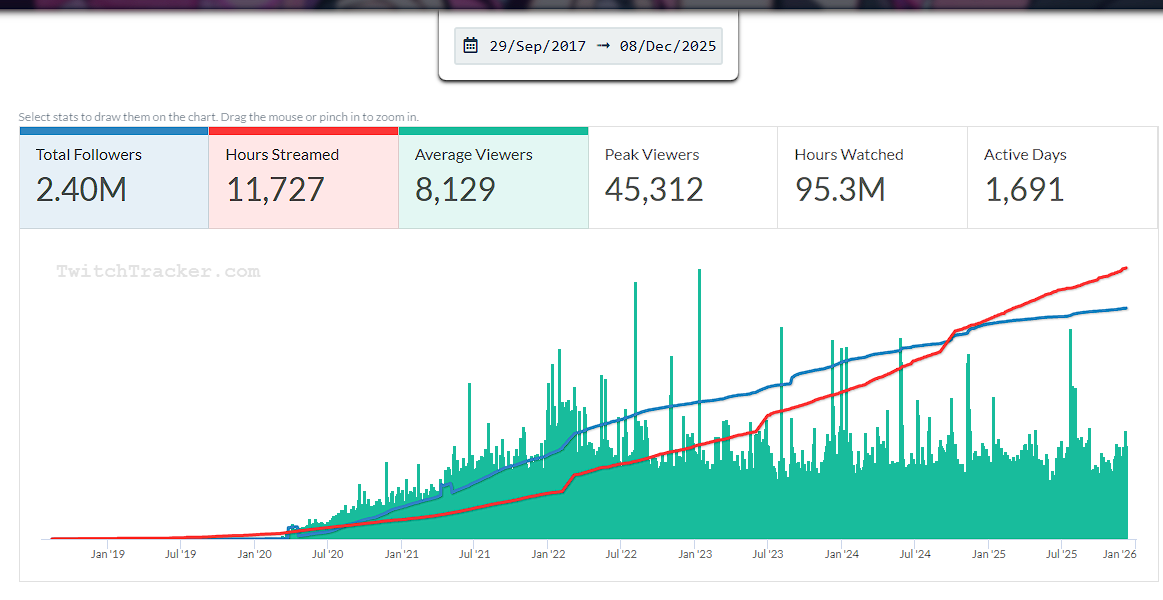Click the Jul '25 axis label

pos(1061,554)
